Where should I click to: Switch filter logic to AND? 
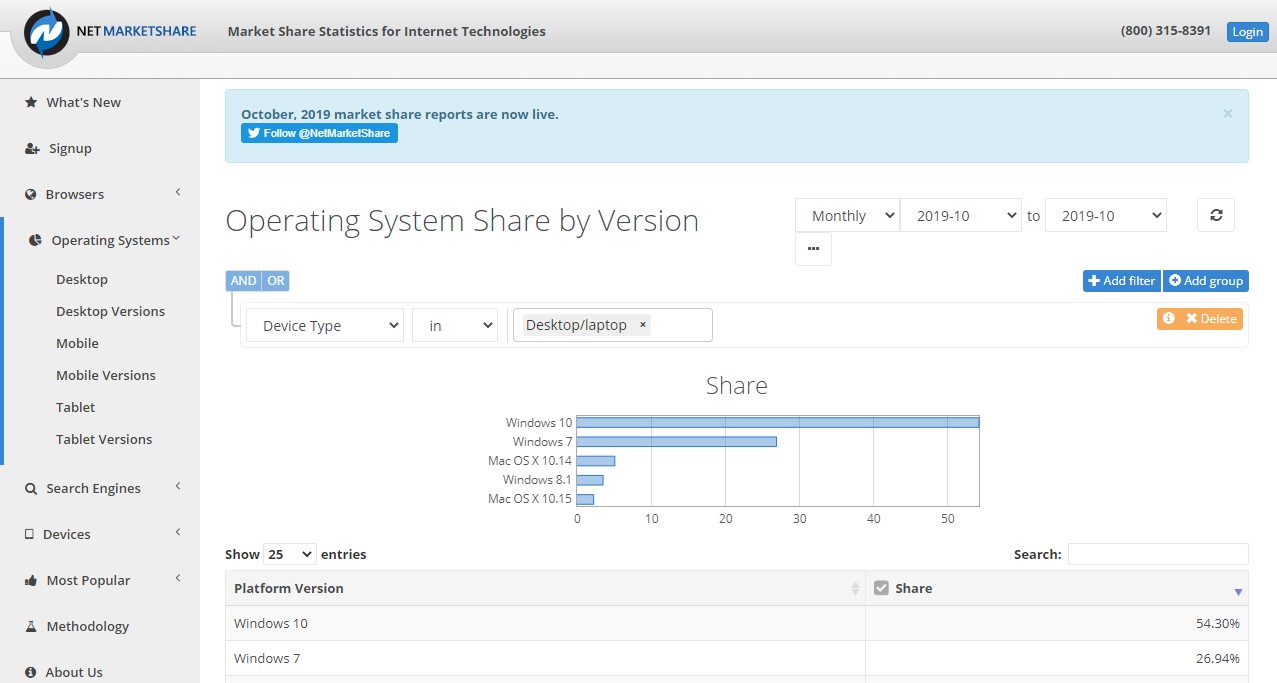click(244, 281)
